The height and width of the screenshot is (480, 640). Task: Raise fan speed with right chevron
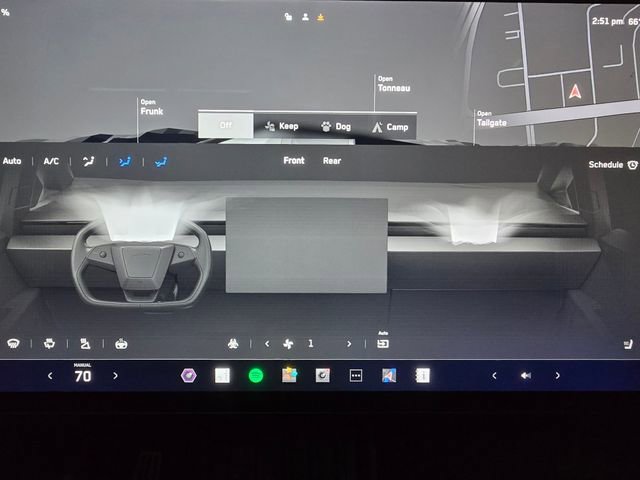(349, 344)
